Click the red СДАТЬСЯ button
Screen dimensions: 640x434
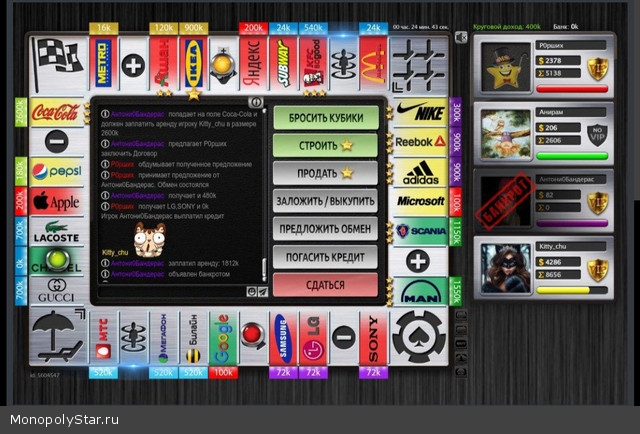point(326,285)
